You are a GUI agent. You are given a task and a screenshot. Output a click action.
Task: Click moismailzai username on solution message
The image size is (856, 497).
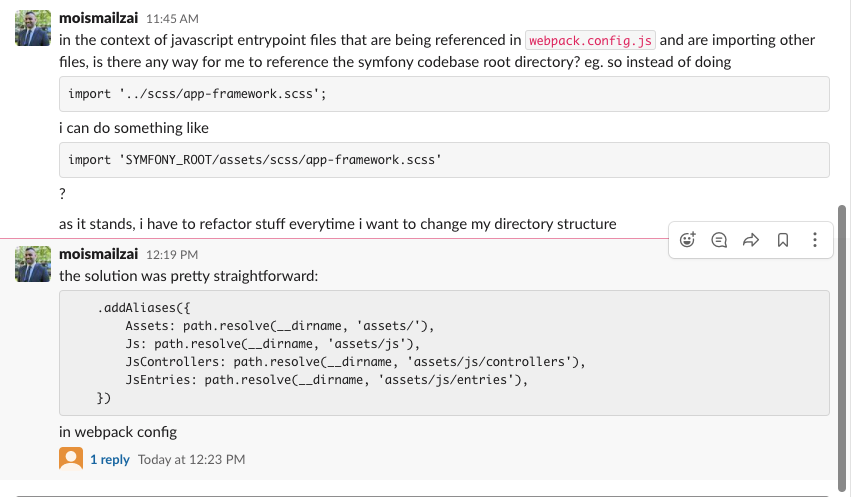point(98,254)
